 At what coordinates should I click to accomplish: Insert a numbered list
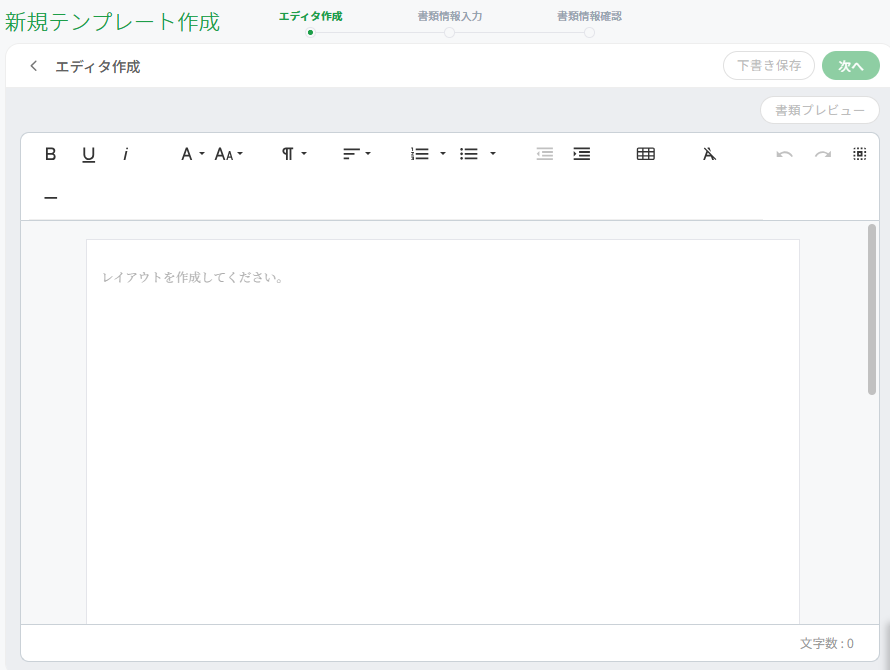[x=420, y=154]
